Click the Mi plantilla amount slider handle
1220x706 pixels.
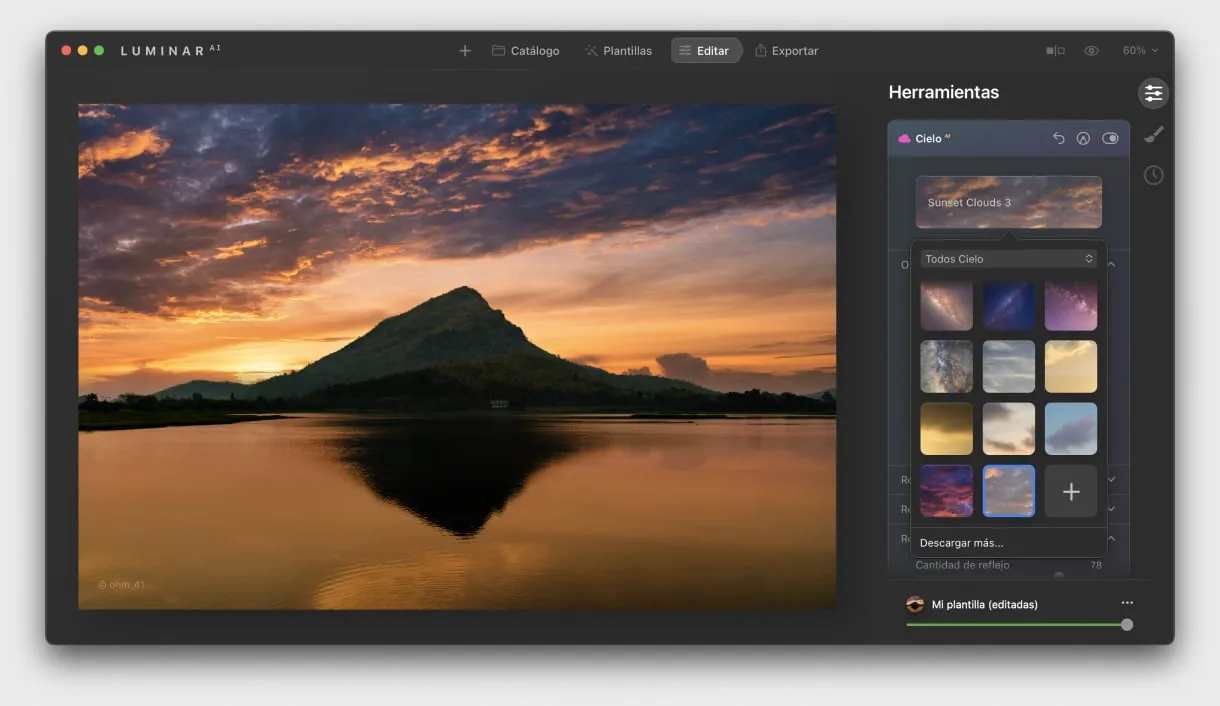coord(1127,625)
